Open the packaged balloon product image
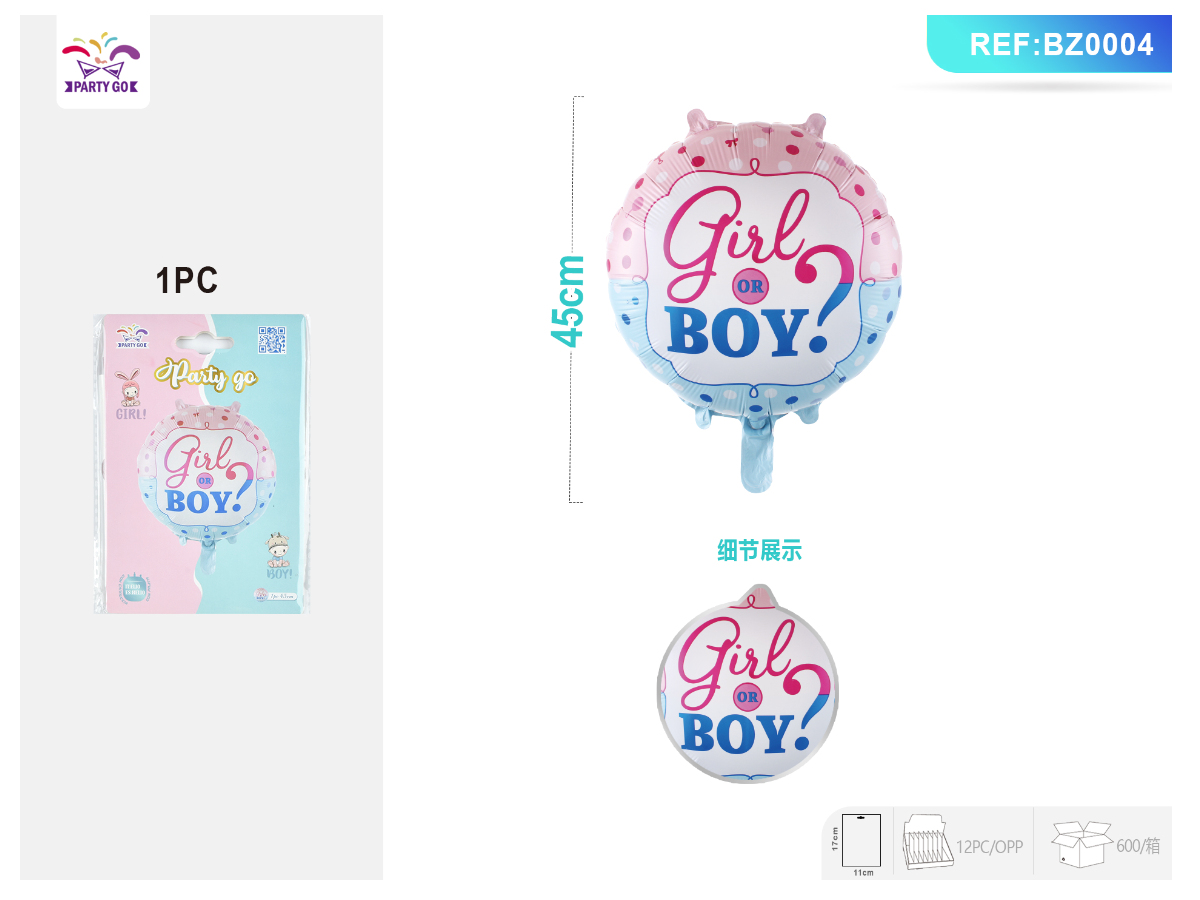The height and width of the screenshot is (900, 1200). 202,463
